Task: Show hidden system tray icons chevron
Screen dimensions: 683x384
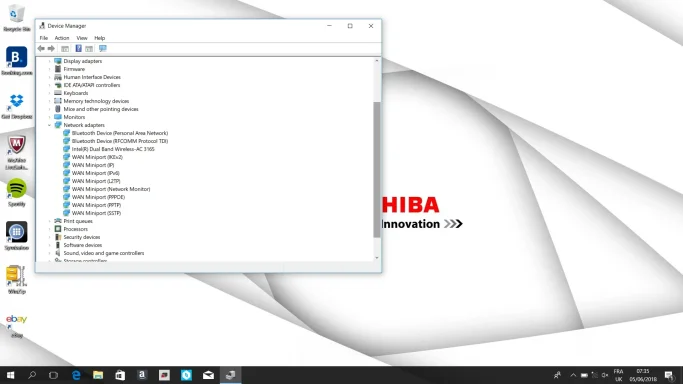Action: point(573,375)
